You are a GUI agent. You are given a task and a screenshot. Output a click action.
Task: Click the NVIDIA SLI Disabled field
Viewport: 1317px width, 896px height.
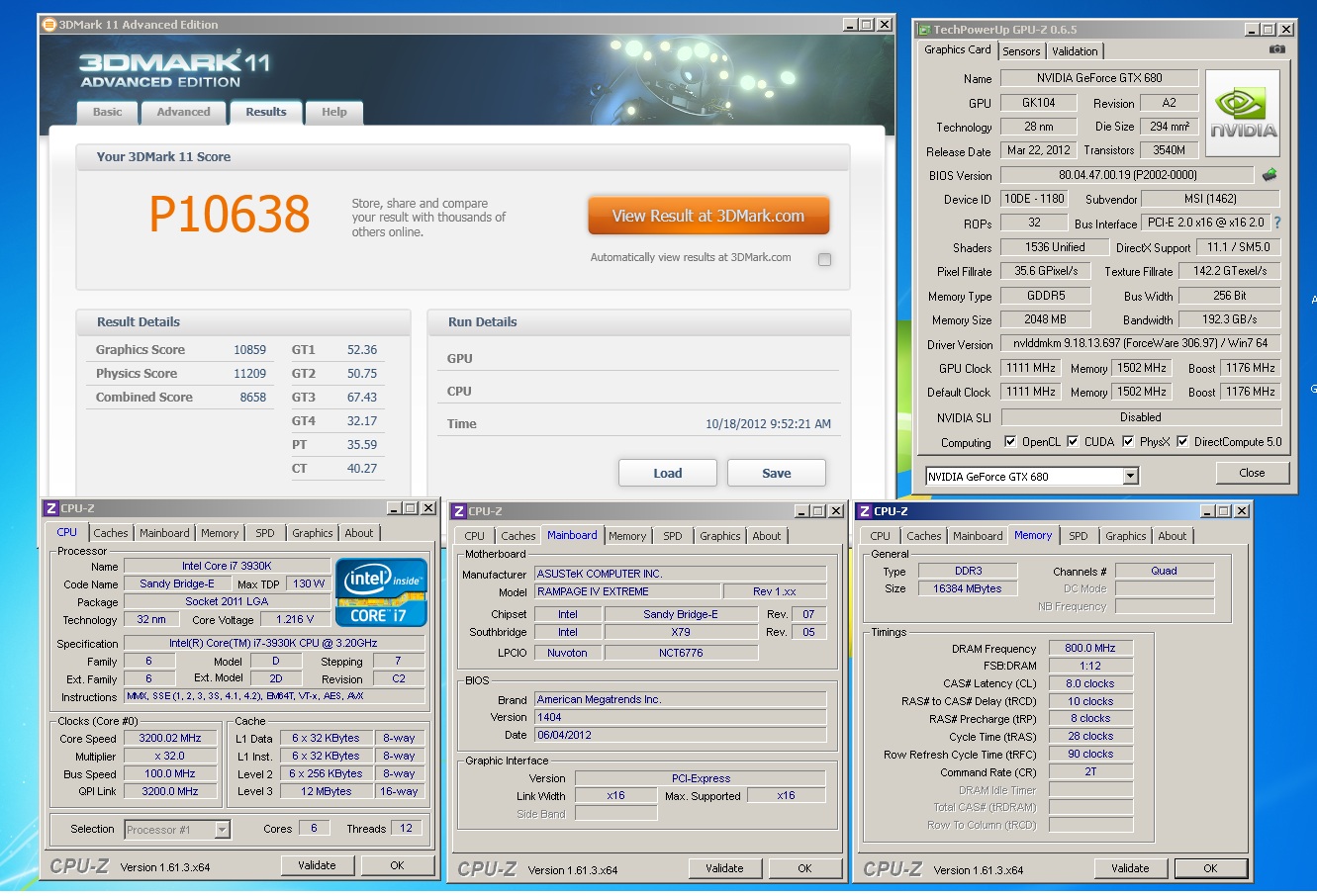(x=1140, y=417)
